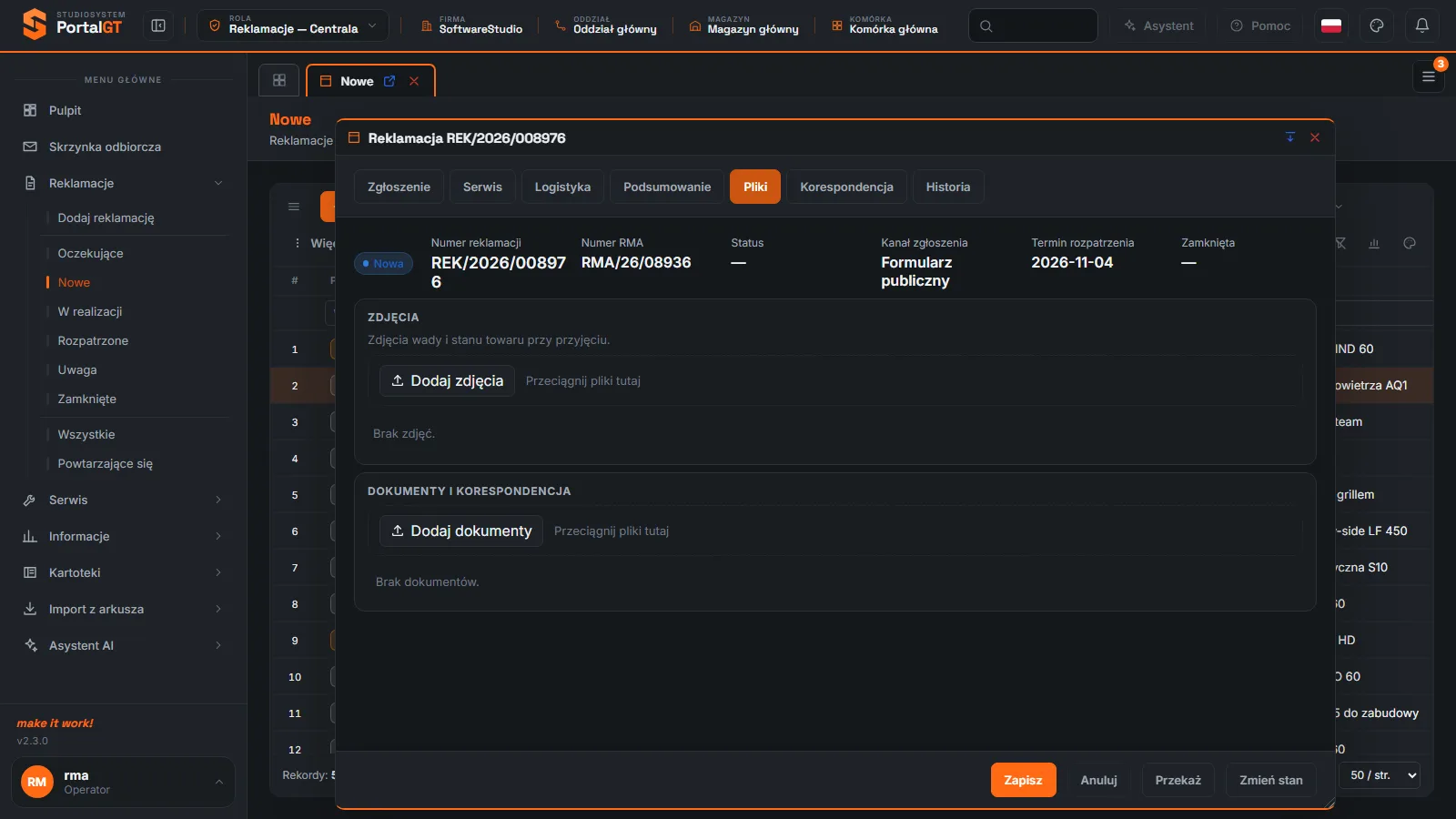Expand Import z arkusza section
Screen dimensions: 1456x819
124,609
